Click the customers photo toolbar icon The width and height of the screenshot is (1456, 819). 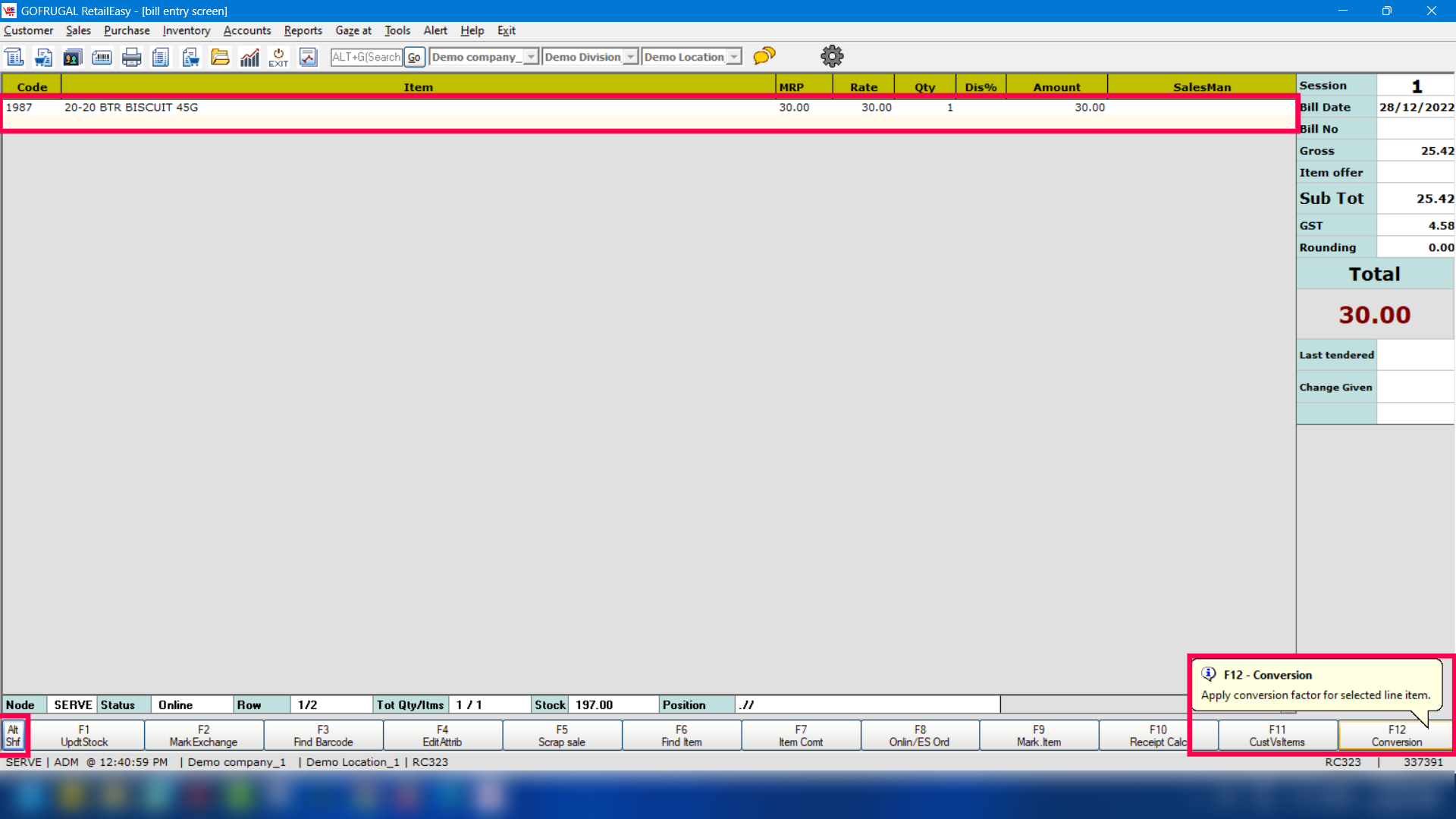click(x=73, y=57)
